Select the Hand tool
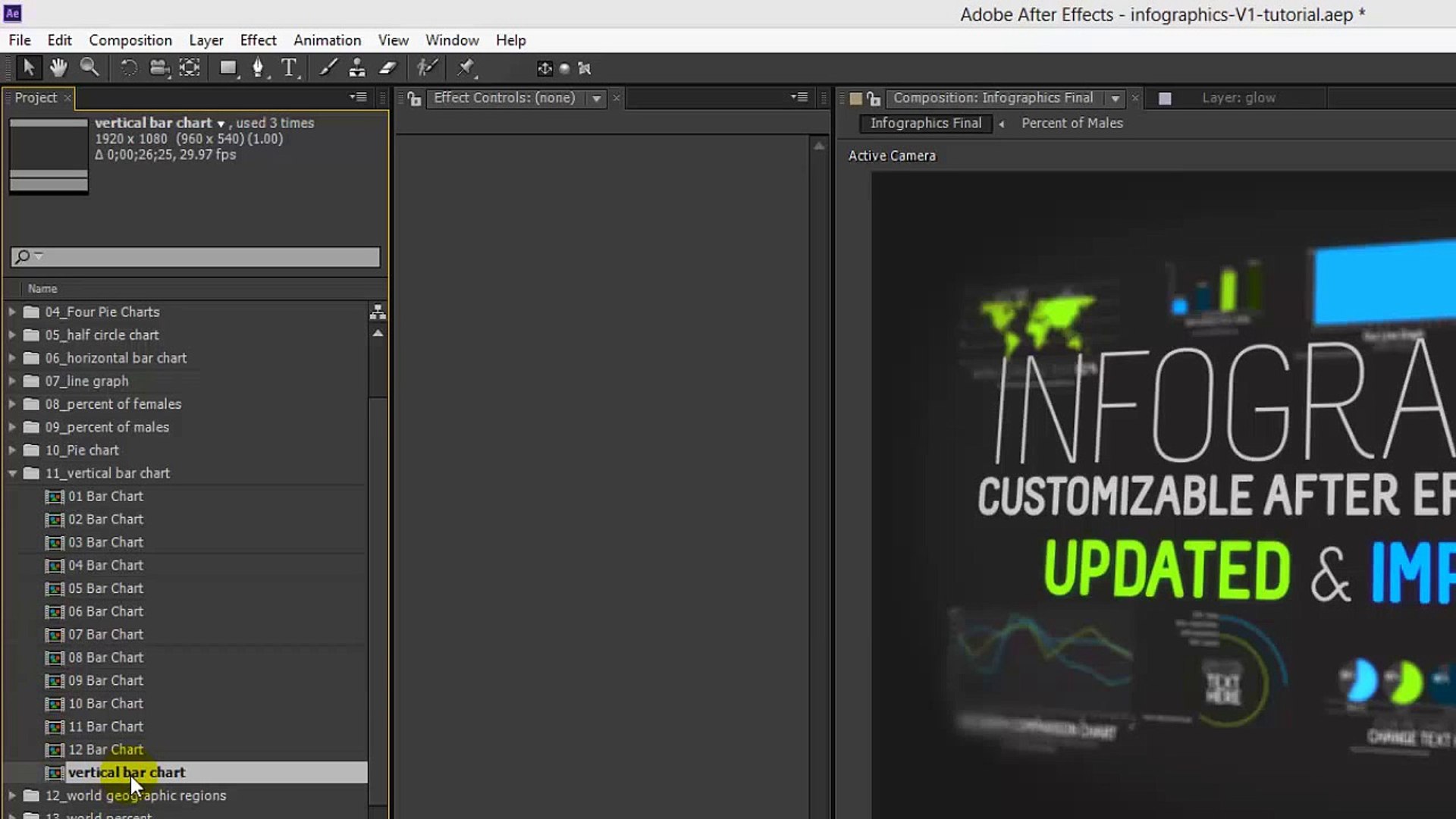Screen dimensions: 1456x819 58,68
